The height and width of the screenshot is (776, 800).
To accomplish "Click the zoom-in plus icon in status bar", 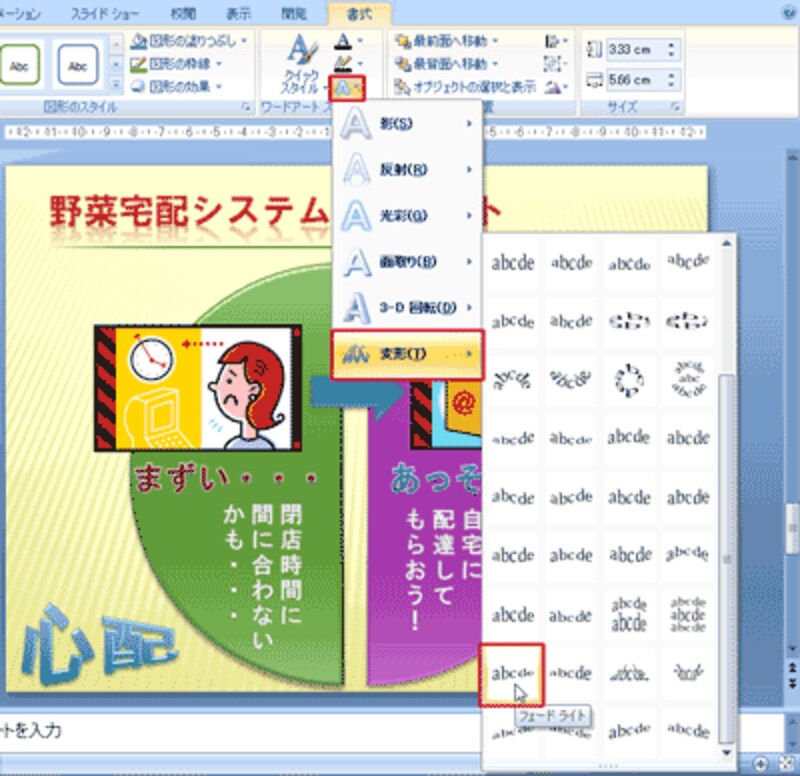I will click(760, 764).
